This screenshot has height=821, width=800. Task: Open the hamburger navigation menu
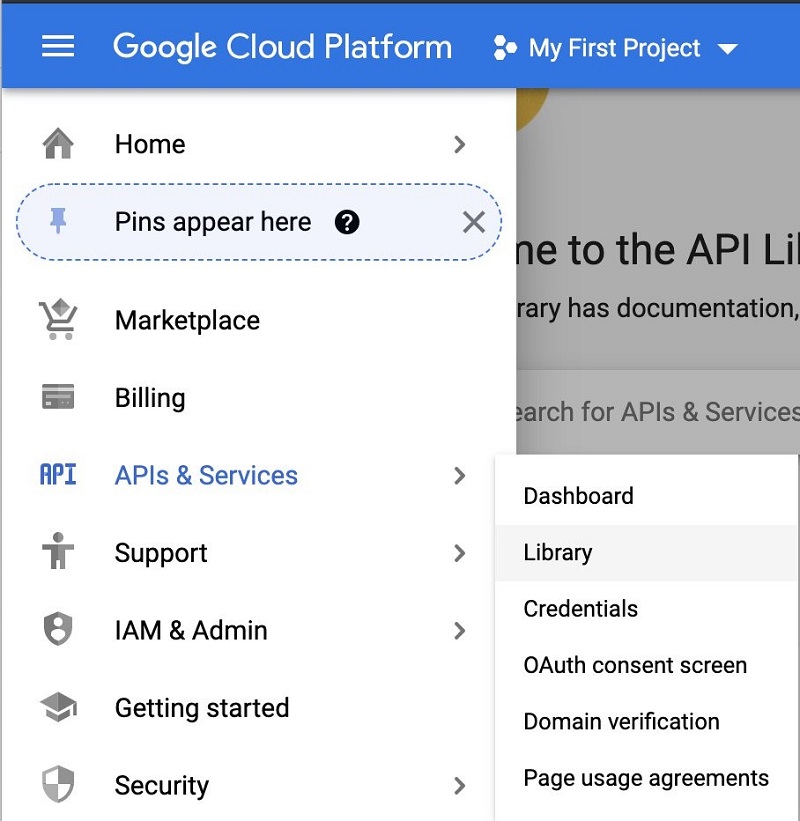click(x=58, y=46)
